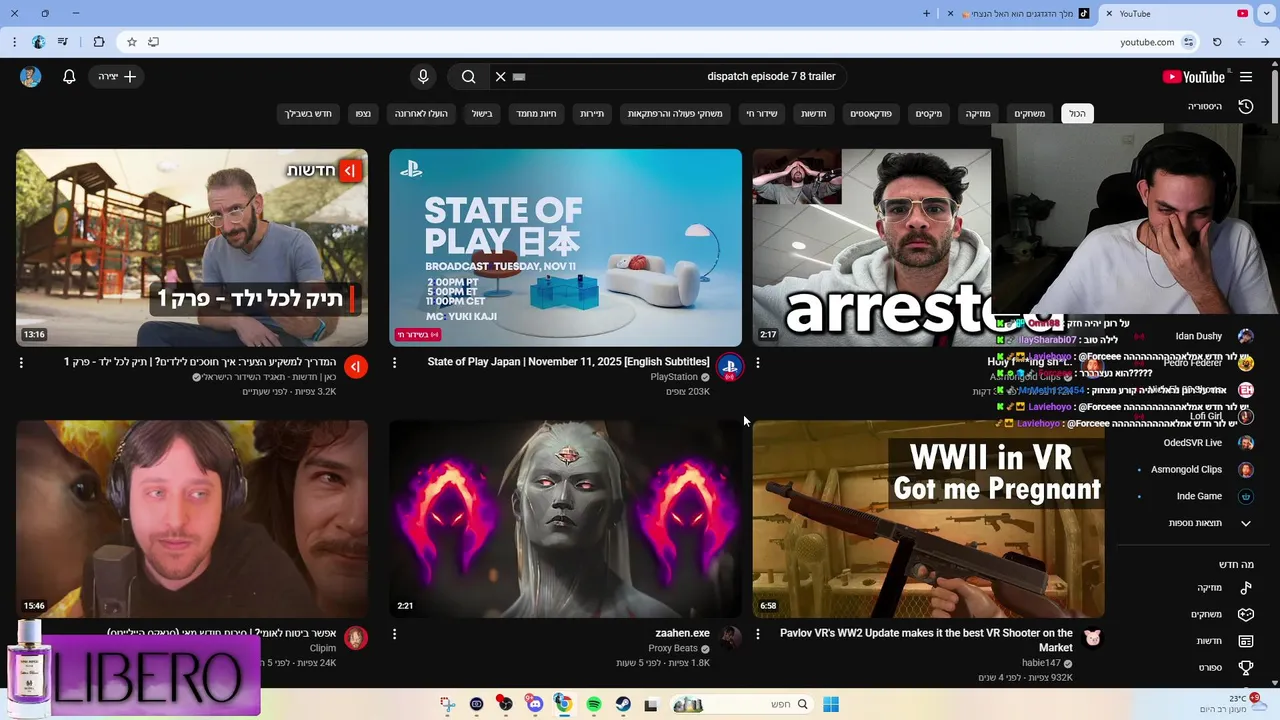
Task: Select the מיקסים (Mixes) filter chip
Action: (x=929, y=114)
